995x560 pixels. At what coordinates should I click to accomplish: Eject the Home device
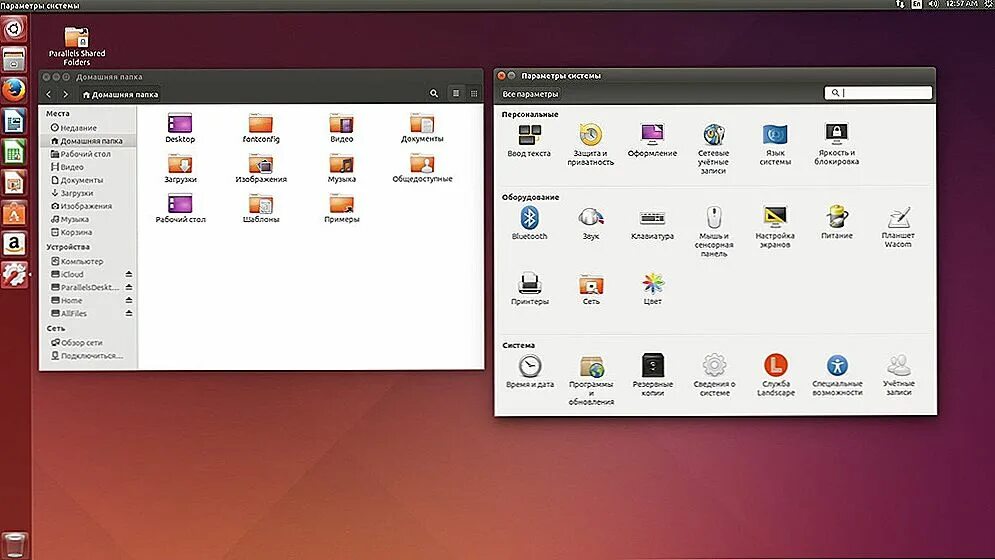point(129,300)
